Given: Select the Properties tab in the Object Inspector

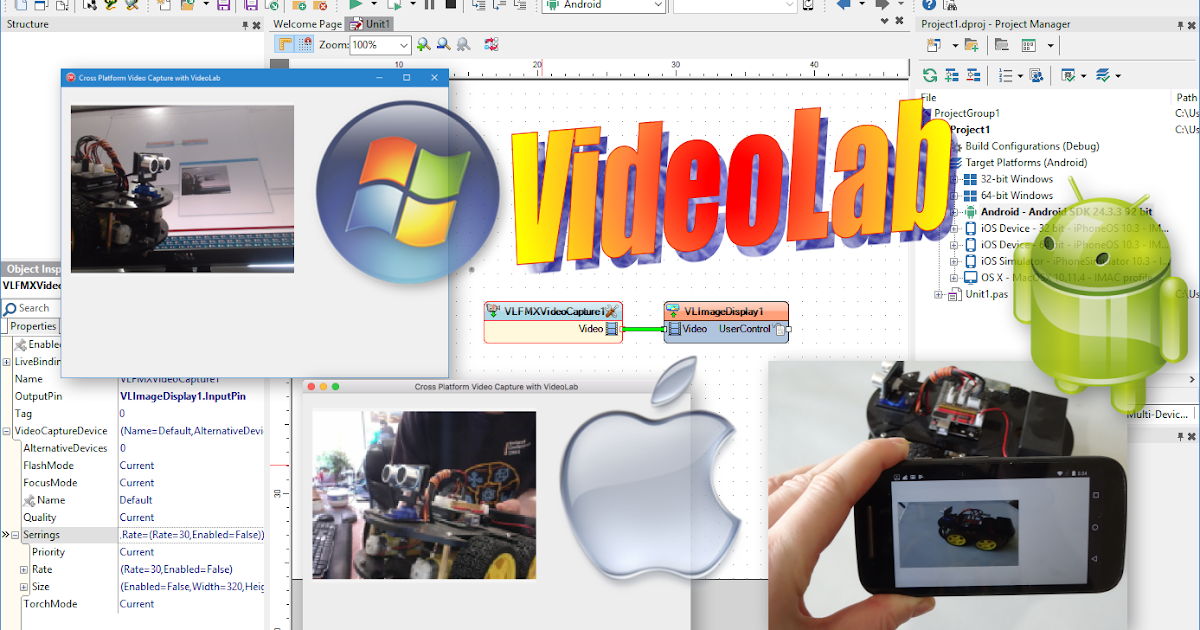Looking at the screenshot, I should click(x=32, y=326).
